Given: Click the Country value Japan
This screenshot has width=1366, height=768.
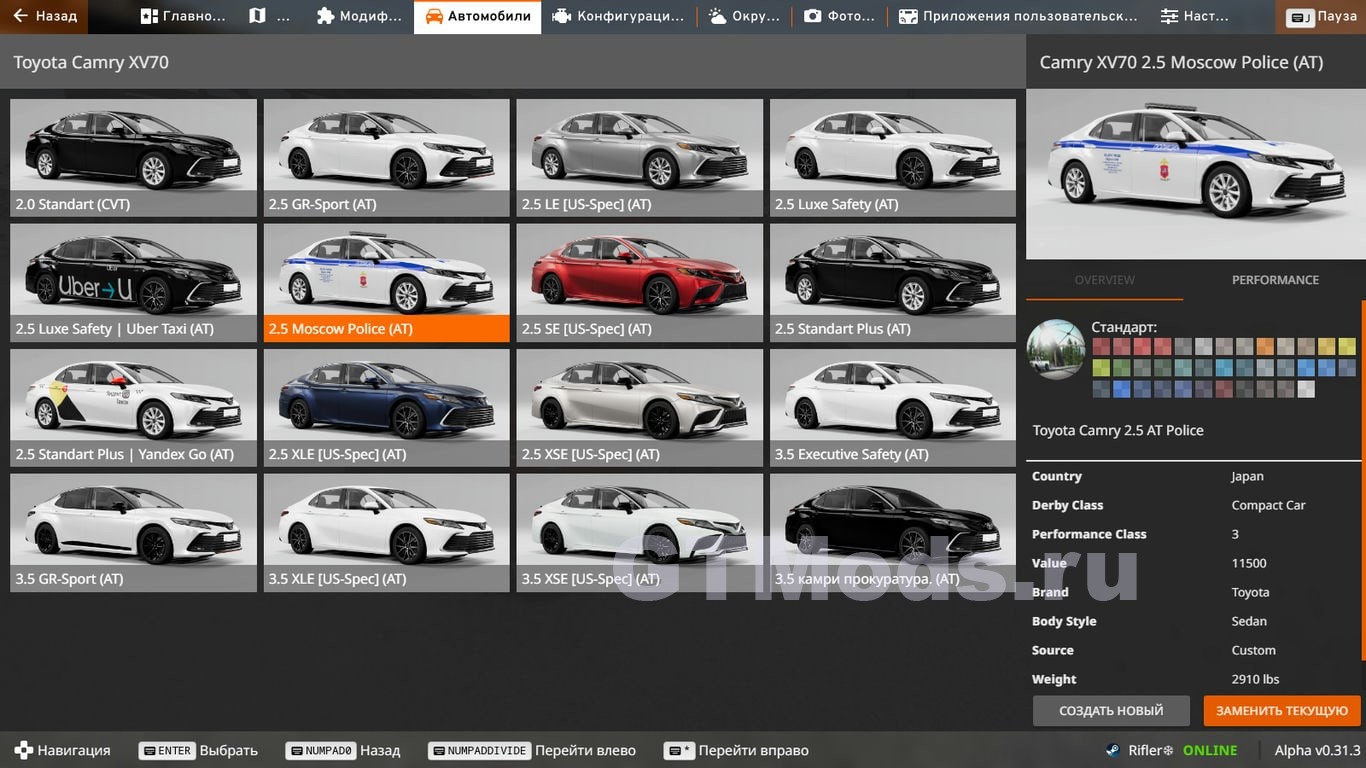Looking at the screenshot, I should point(1247,476).
